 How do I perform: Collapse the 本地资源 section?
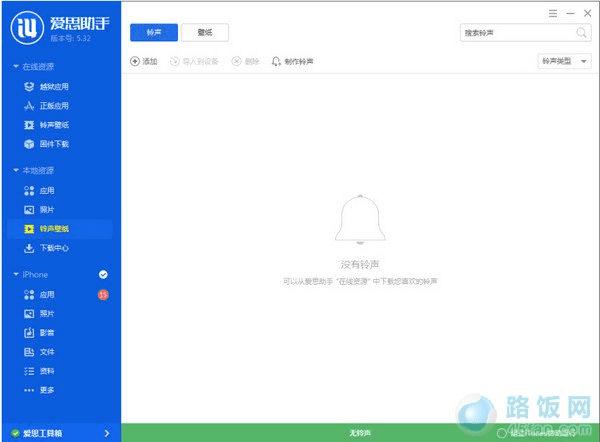[x=16, y=170]
